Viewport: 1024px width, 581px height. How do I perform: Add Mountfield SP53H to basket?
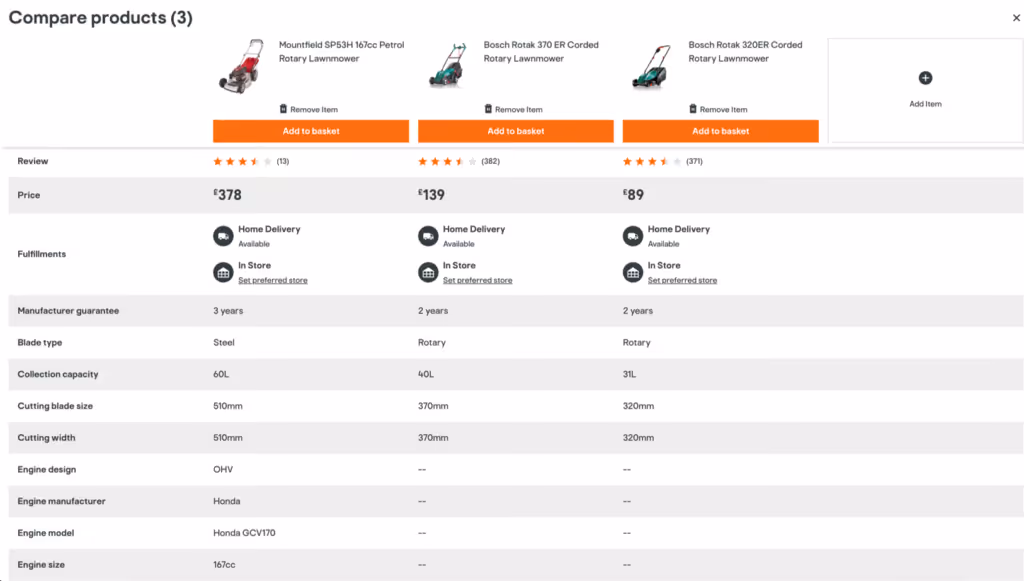pos(311,131)
